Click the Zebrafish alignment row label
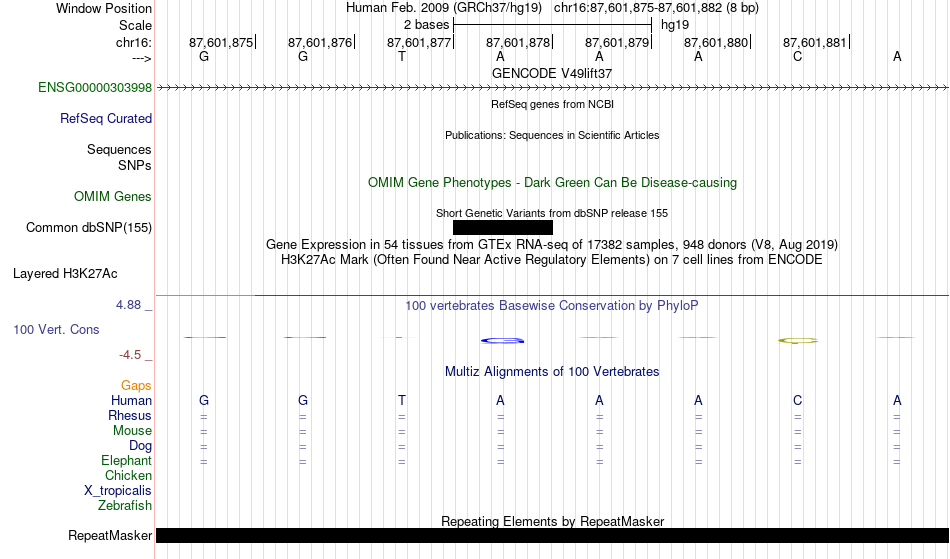 [x=125, y=506]
